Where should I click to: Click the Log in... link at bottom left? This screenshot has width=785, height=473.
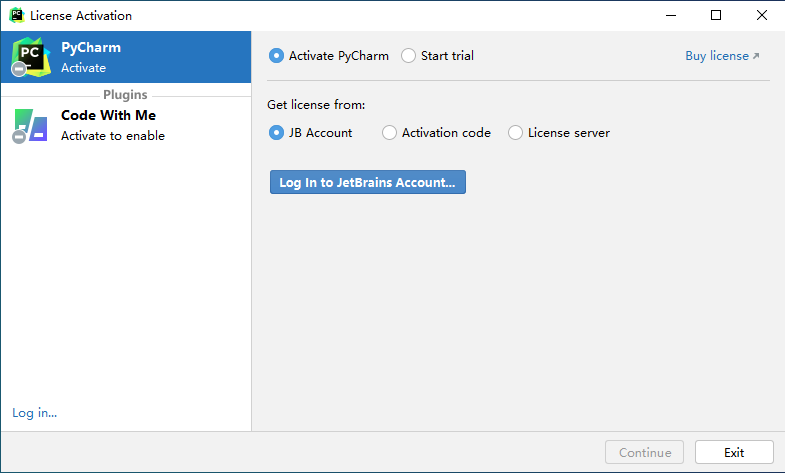pos(35,412)
